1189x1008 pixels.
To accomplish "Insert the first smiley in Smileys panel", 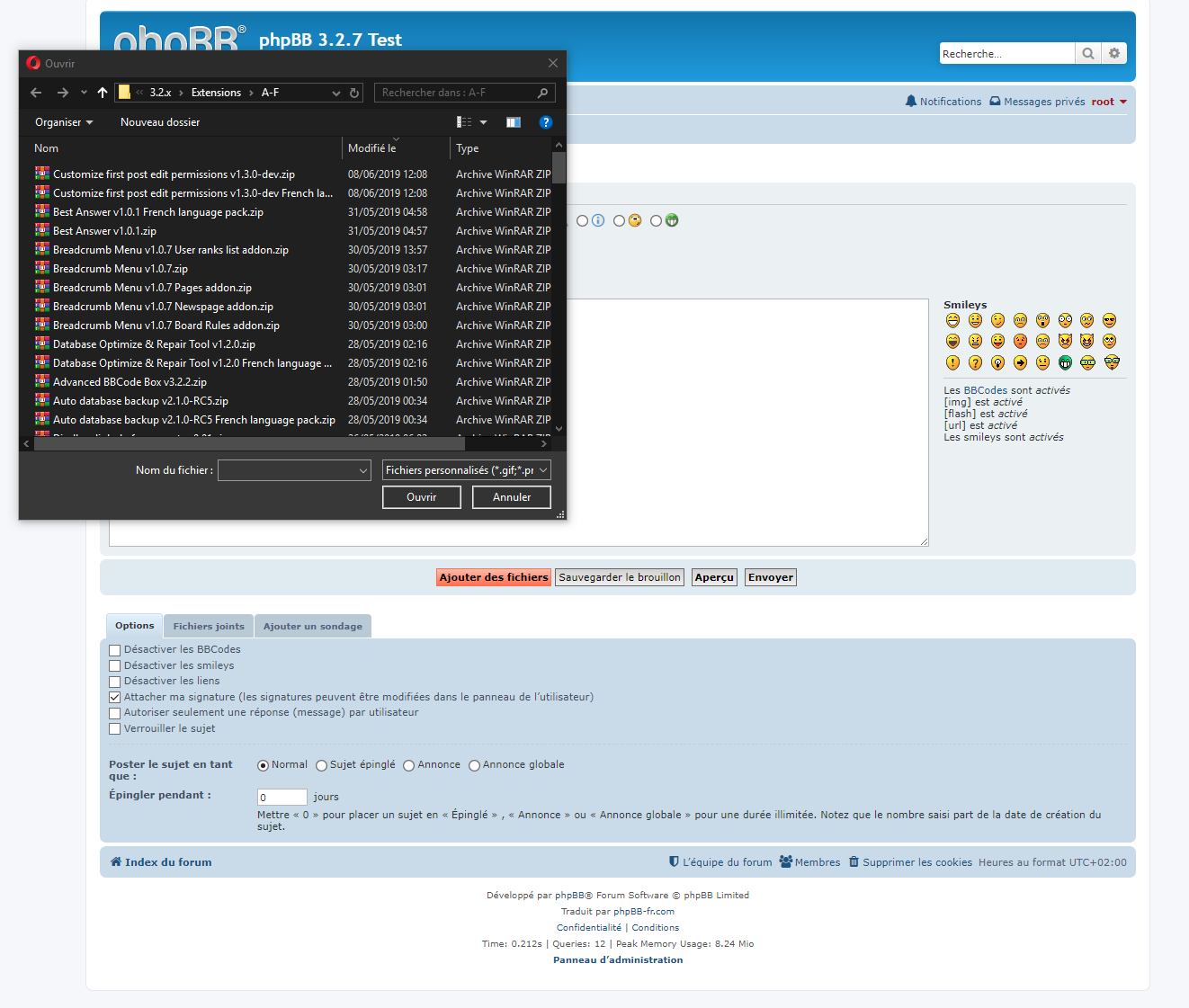I will 952,321.
